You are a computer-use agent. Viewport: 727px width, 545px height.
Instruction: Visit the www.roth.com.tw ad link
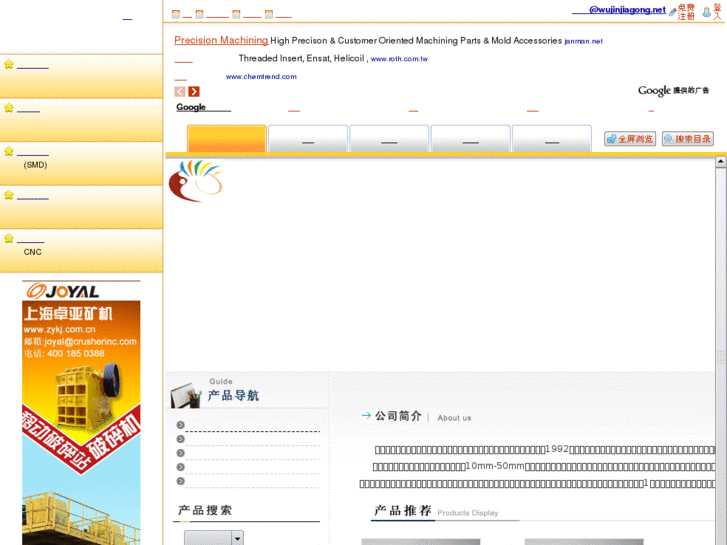tap(399, 59)
